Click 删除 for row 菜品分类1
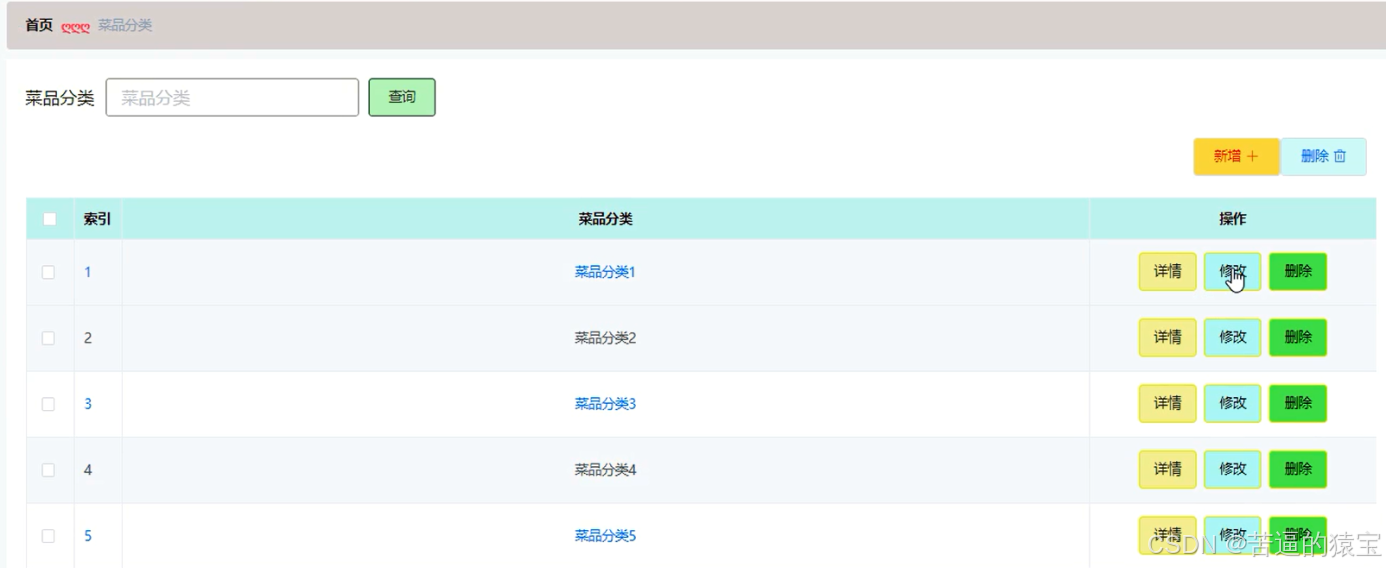Image resolution: width=1386 pixels, height=568 pixels. tap(1298, 272)
